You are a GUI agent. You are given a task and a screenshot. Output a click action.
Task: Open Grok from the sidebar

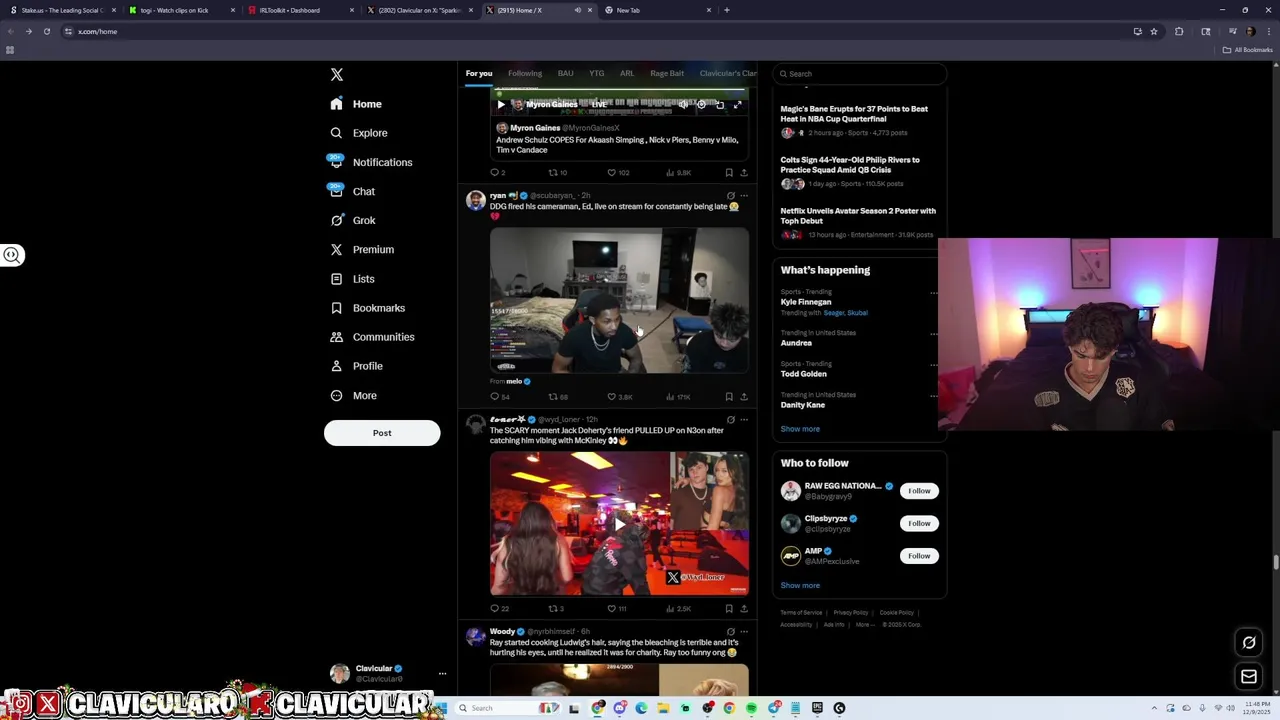(x=352, y=220)
